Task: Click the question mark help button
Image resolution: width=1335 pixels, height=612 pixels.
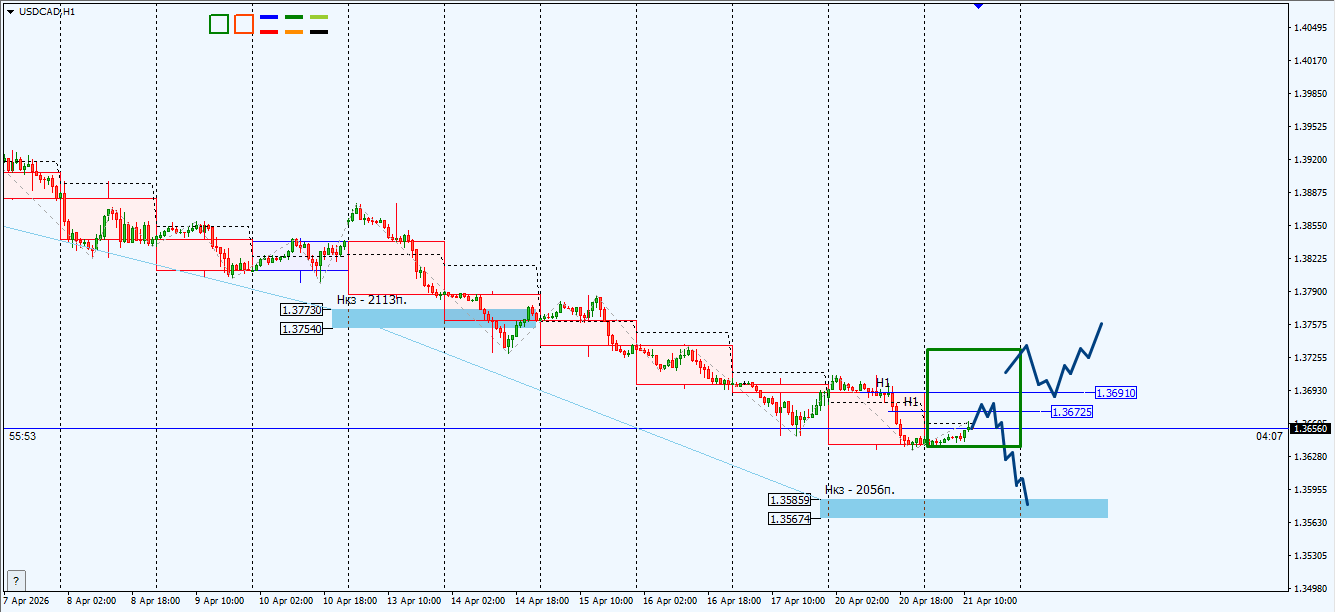Action: [x=16, y=581]
